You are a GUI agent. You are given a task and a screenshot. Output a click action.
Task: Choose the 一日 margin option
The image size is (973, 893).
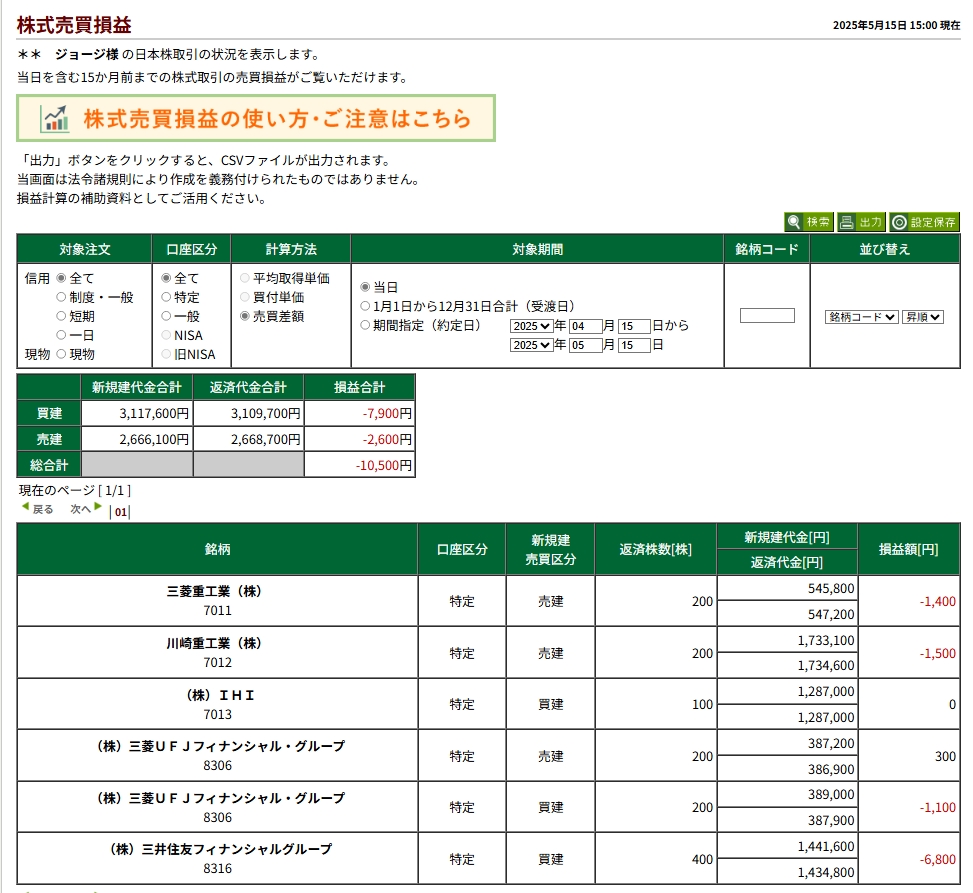[x=61, y=335]
